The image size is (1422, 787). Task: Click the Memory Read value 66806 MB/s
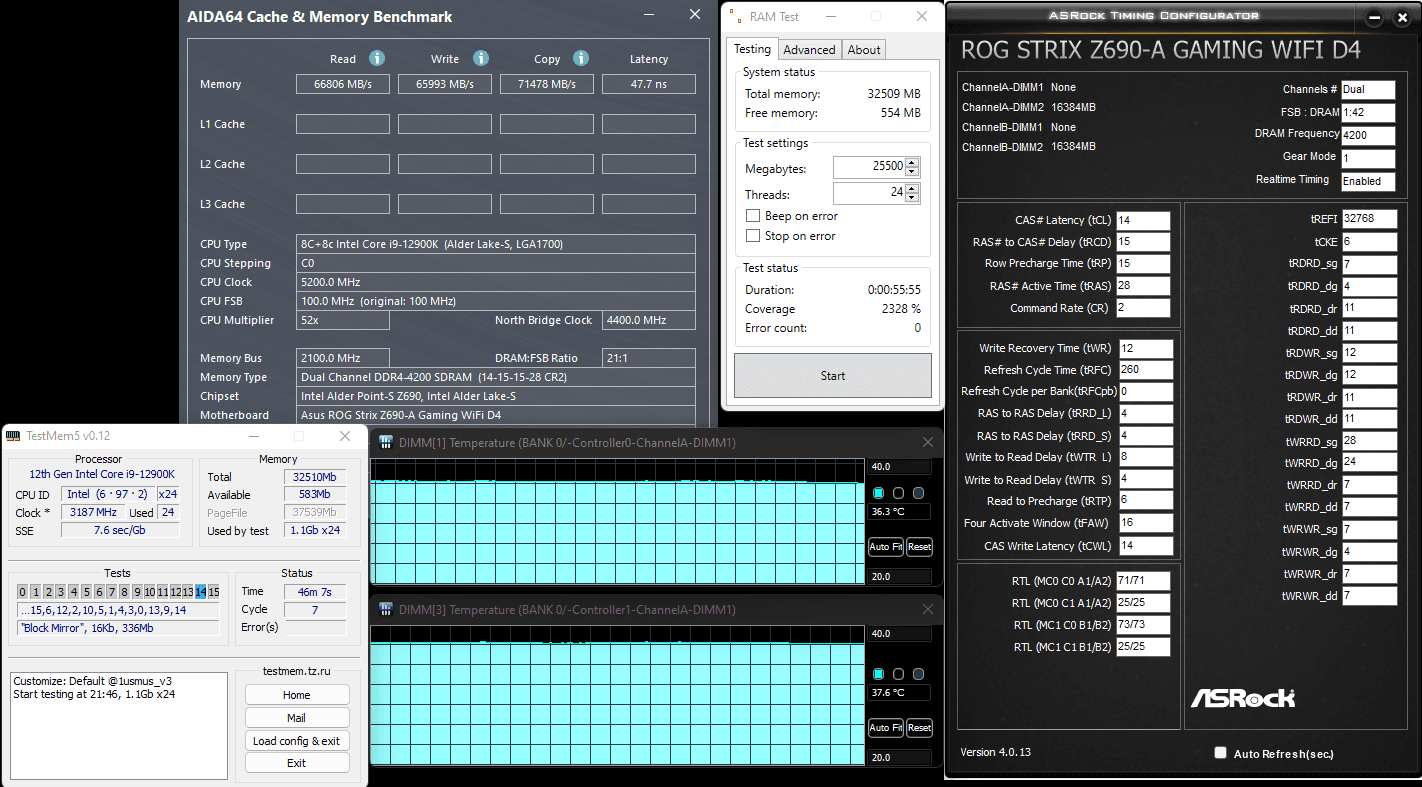coord(343,84)
